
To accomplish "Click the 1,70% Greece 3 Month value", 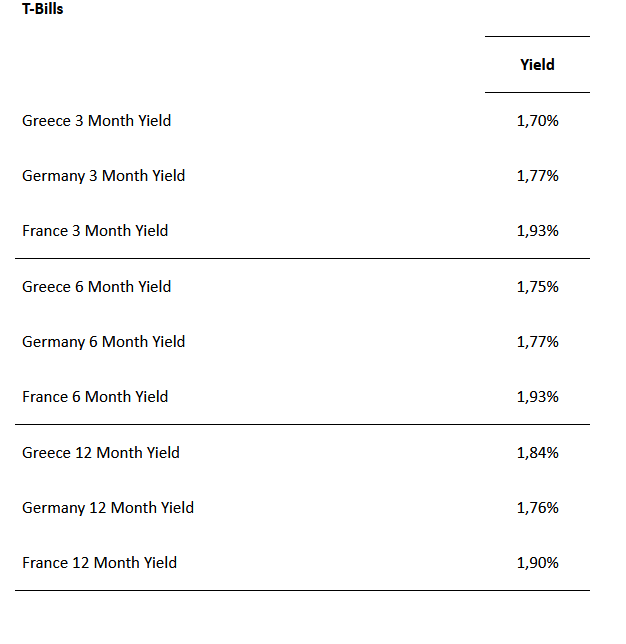I will click(537, 121).
